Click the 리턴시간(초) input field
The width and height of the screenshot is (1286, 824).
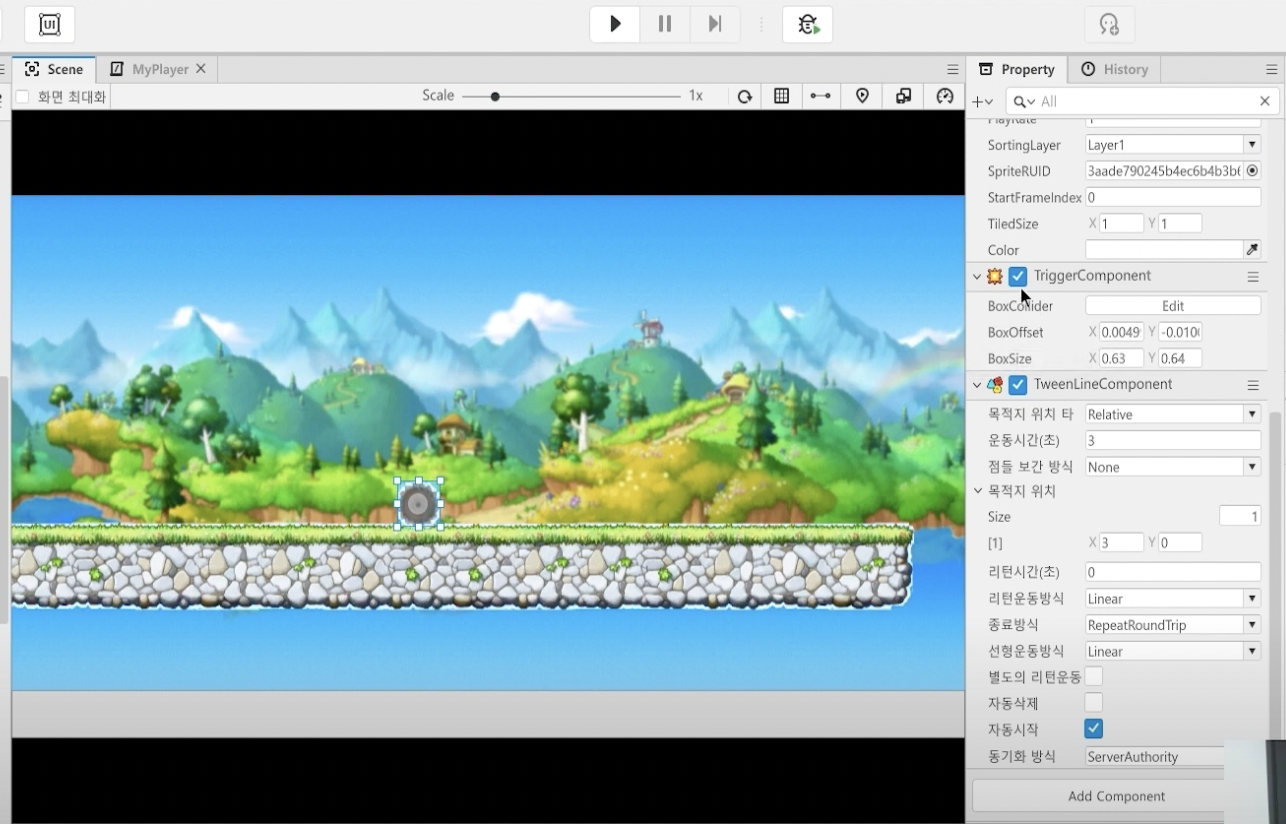tap(1173, 572)
